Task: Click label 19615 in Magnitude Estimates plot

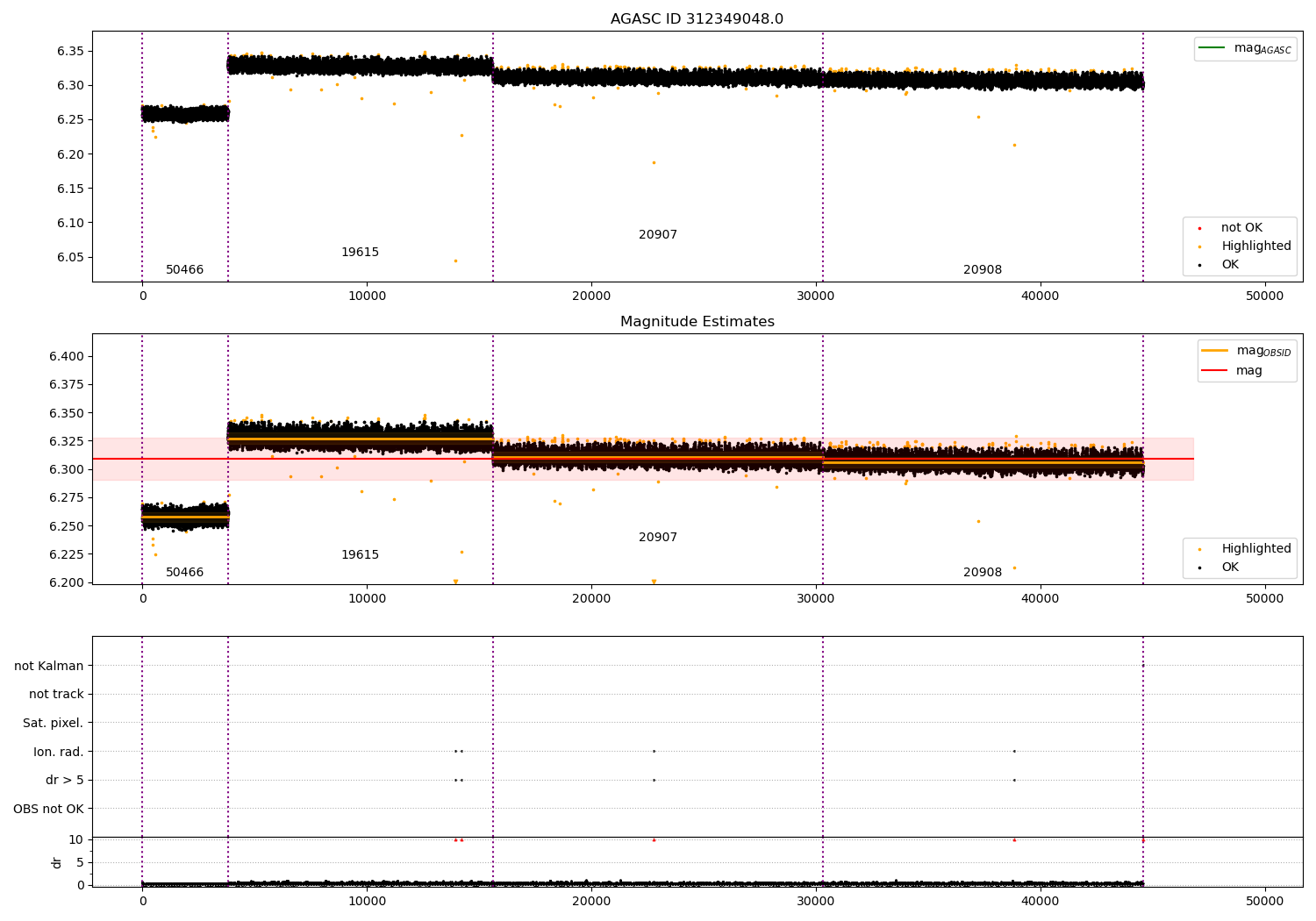Action: coord(360,555)
